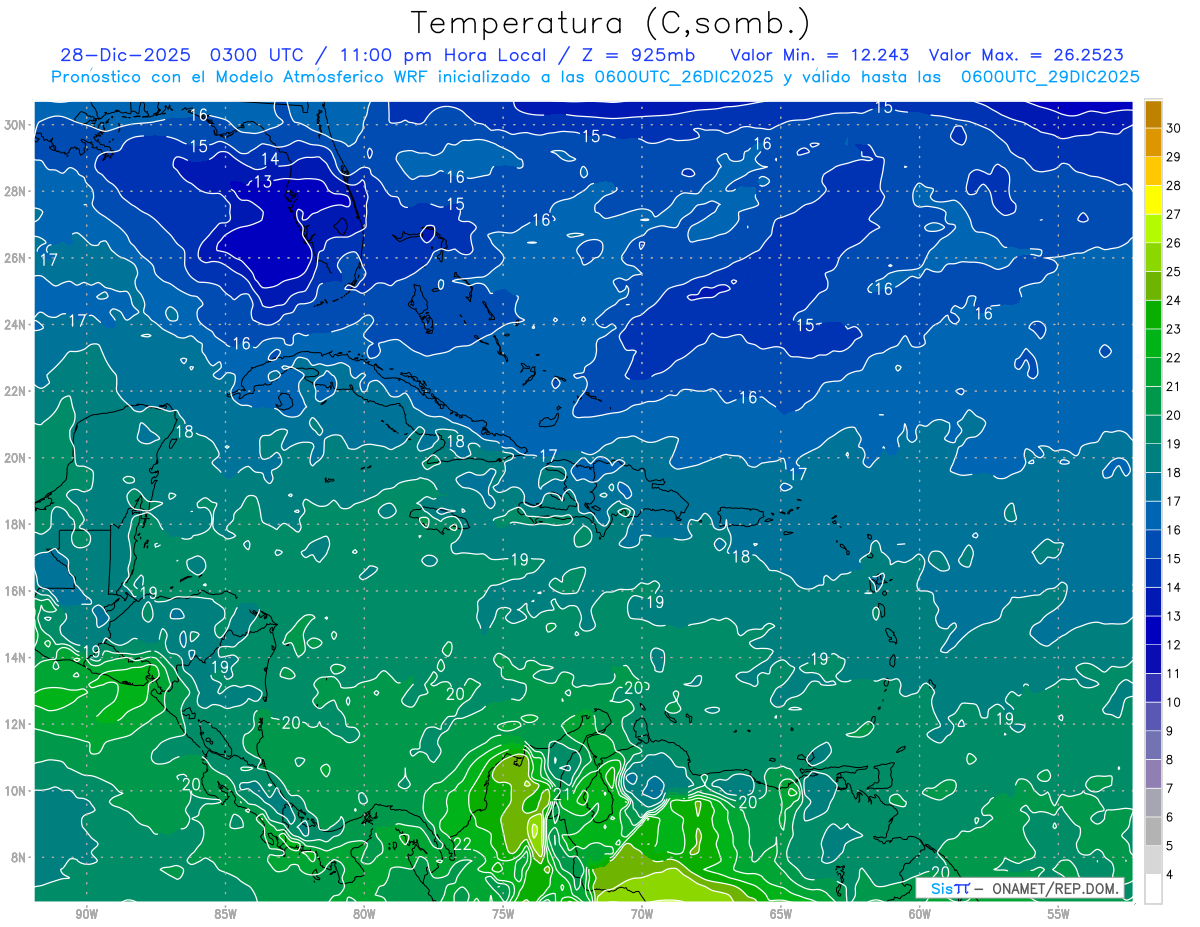Image resolution: width=1200 pixels, height=927 pixels.
Task: Click the 14N latitude axis label
Action: click(x=17, y=658)
